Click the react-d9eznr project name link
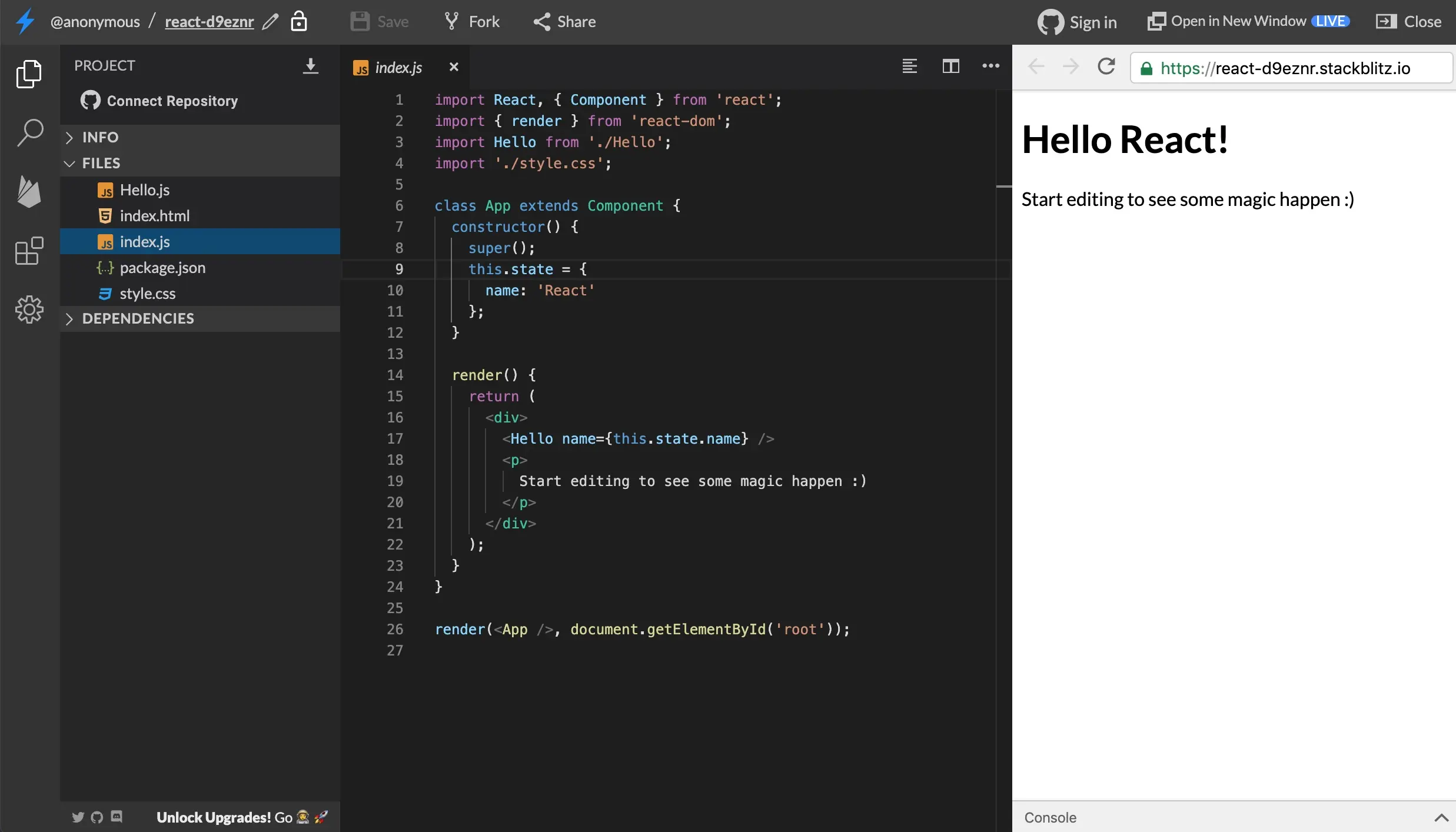 click(x=210, y=22)
